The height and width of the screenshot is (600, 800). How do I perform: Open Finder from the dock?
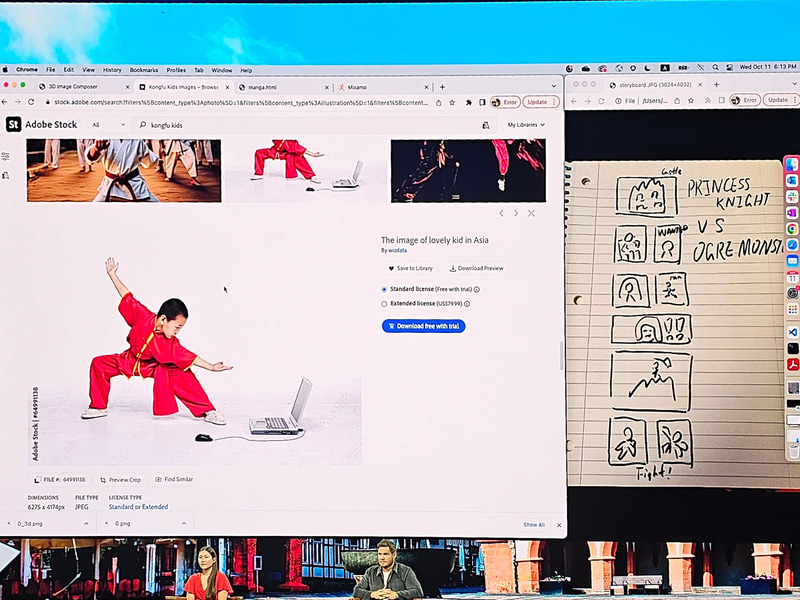click(792, 164)
